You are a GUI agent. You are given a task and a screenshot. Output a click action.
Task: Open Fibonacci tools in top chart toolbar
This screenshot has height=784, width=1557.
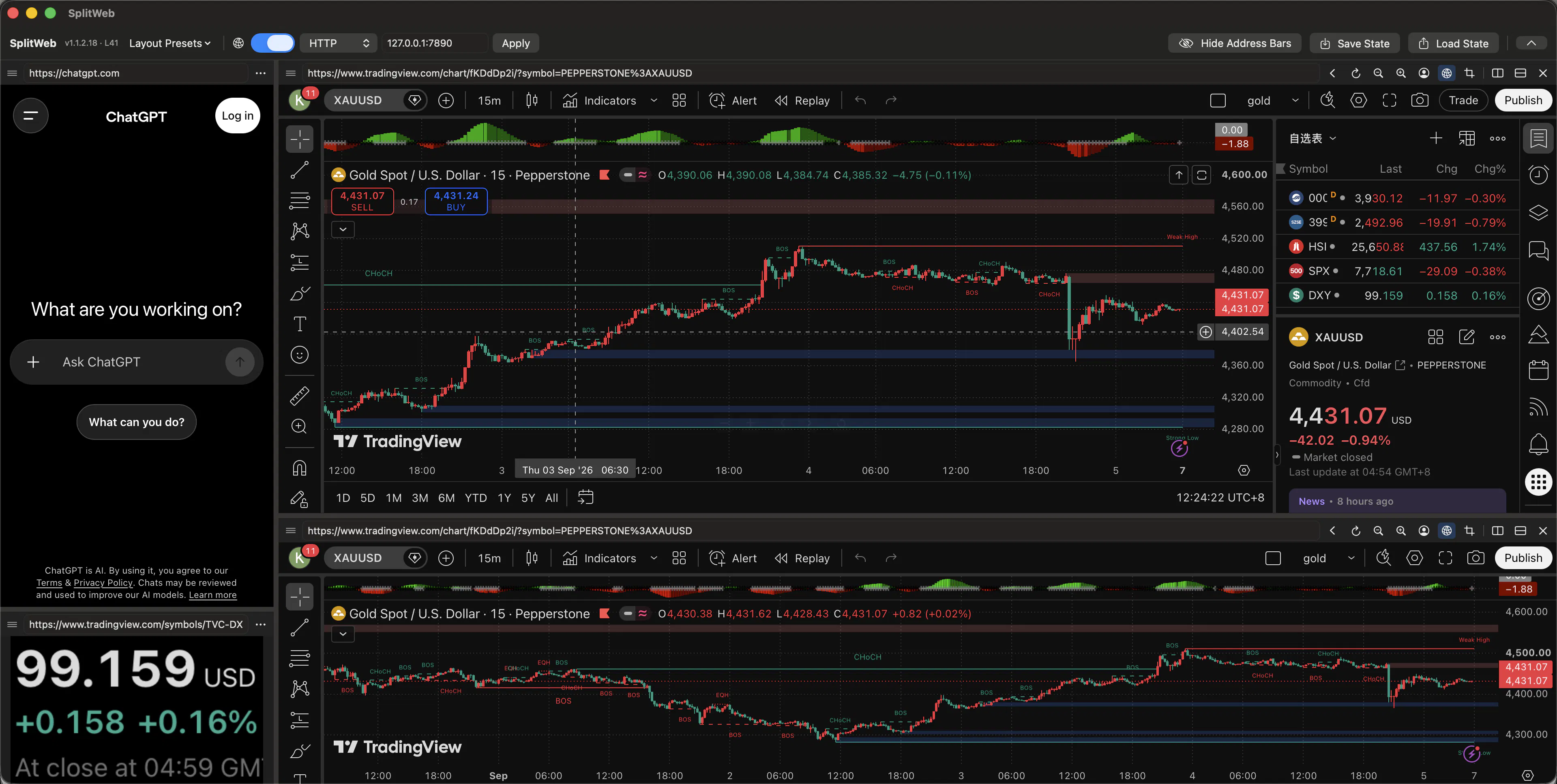pos(299,200)
